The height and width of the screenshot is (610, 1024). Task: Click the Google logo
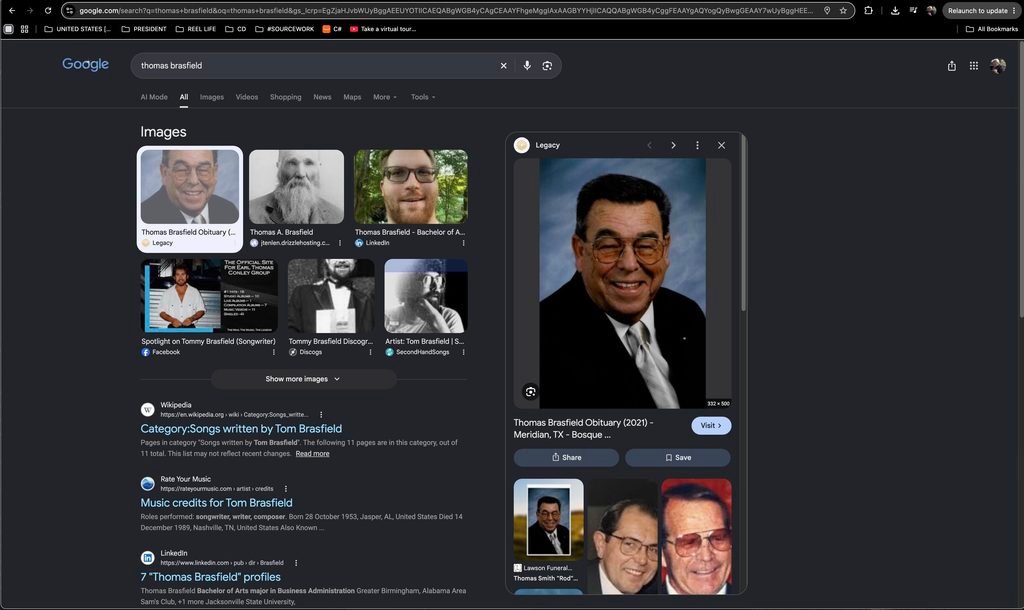point(86,64)
